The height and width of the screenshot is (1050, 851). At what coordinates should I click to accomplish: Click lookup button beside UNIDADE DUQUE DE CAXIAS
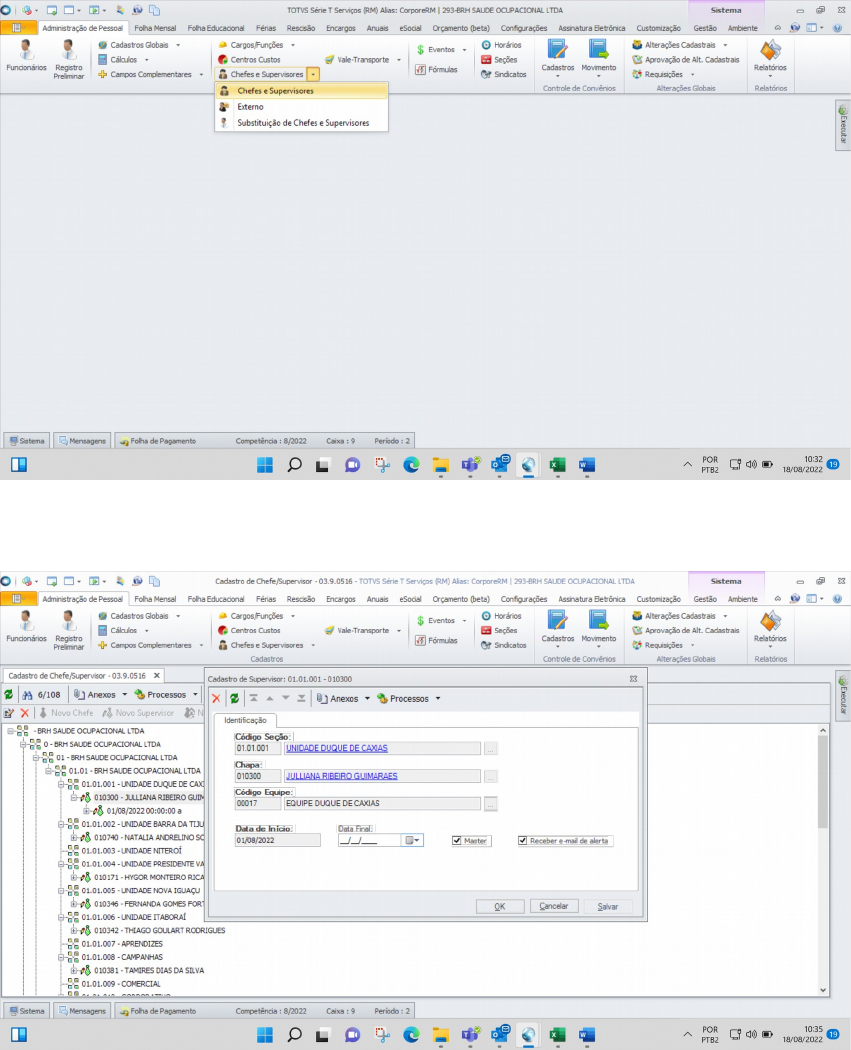[x=490, y=748]
